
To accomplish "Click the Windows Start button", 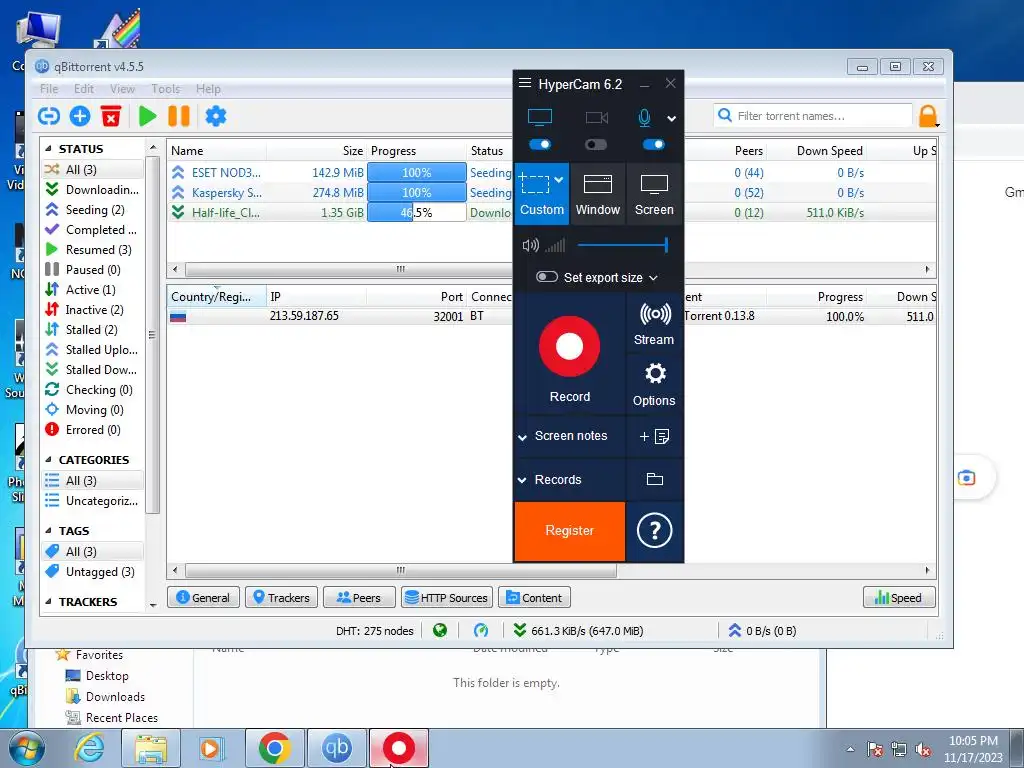I will [25, 748].
